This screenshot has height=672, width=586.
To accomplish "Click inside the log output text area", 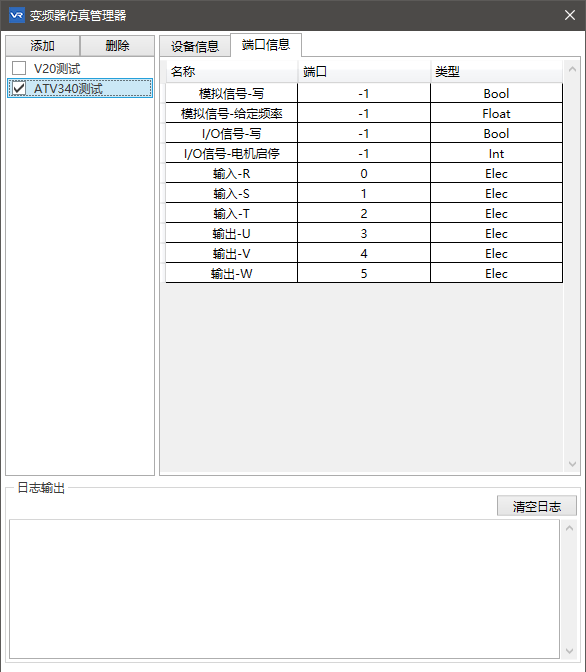I will 284,589.
